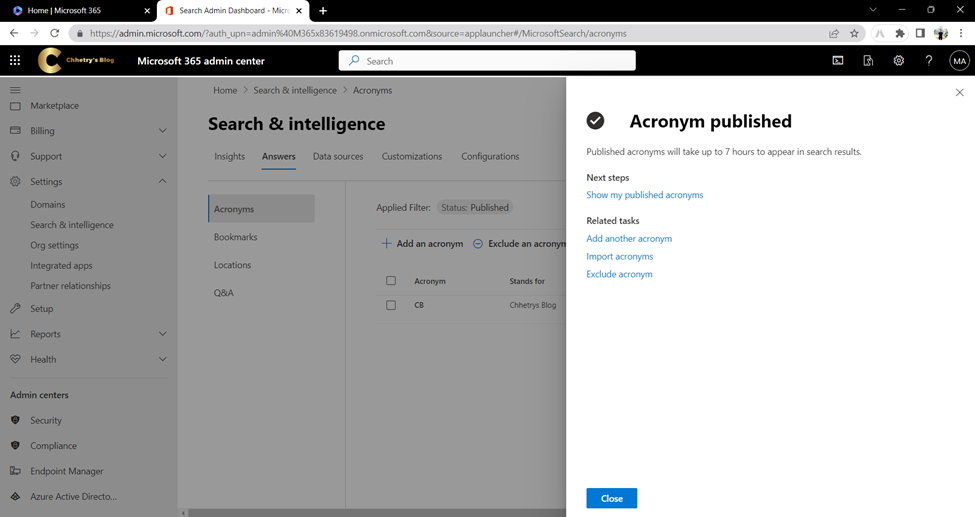Switch to Customizations tab
This screenshot has height=517, width=975.
click(412, 157)
